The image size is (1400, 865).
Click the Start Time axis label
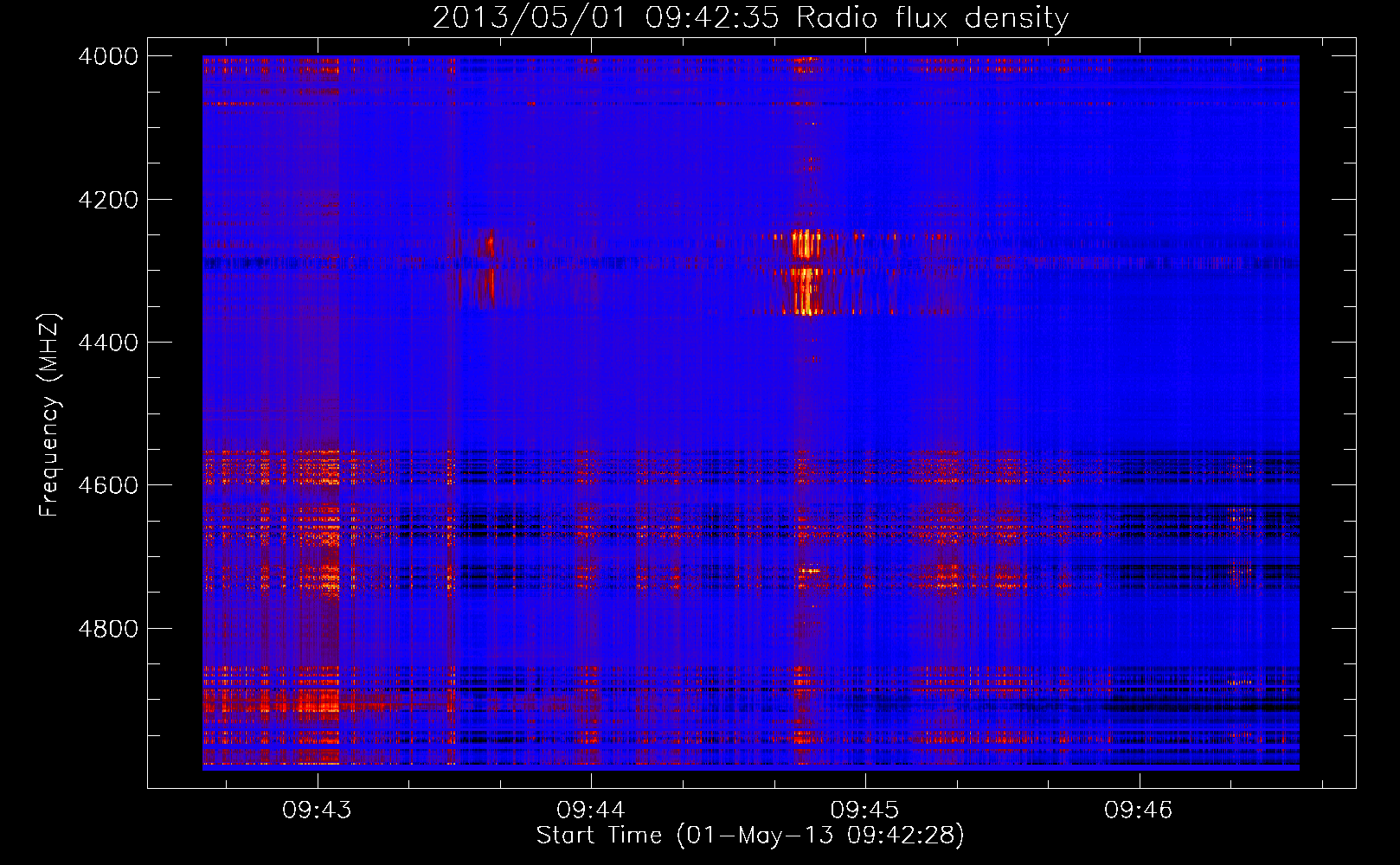click(750, 836)
